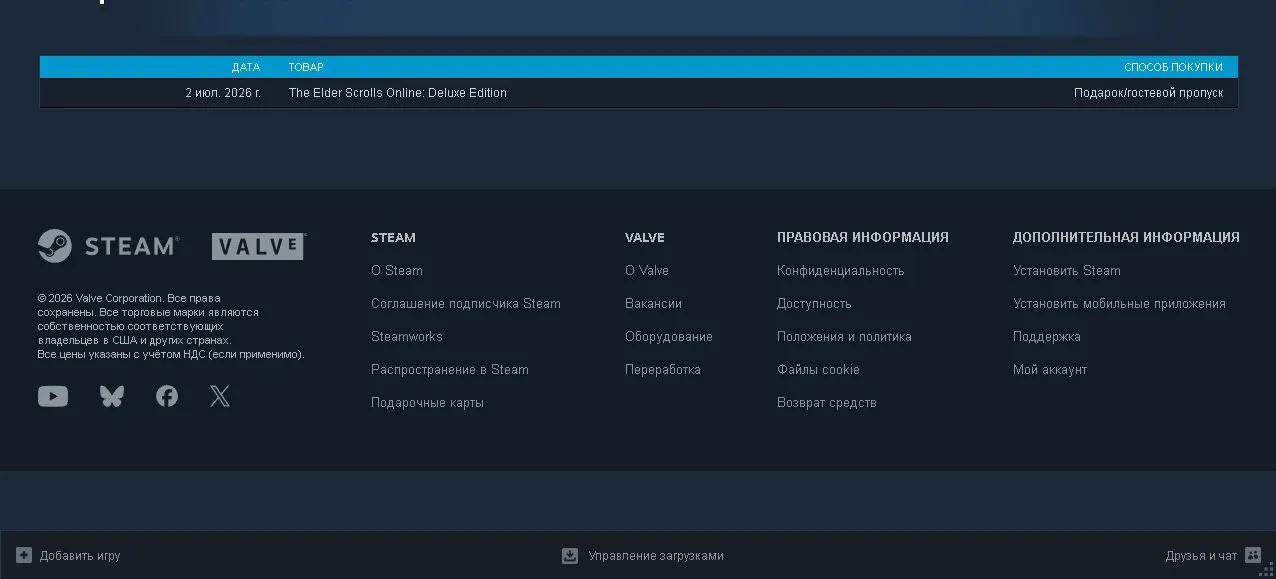Open the Мой аккаунт link
Screen dimensions: 1276x579
coord(1050,369)
